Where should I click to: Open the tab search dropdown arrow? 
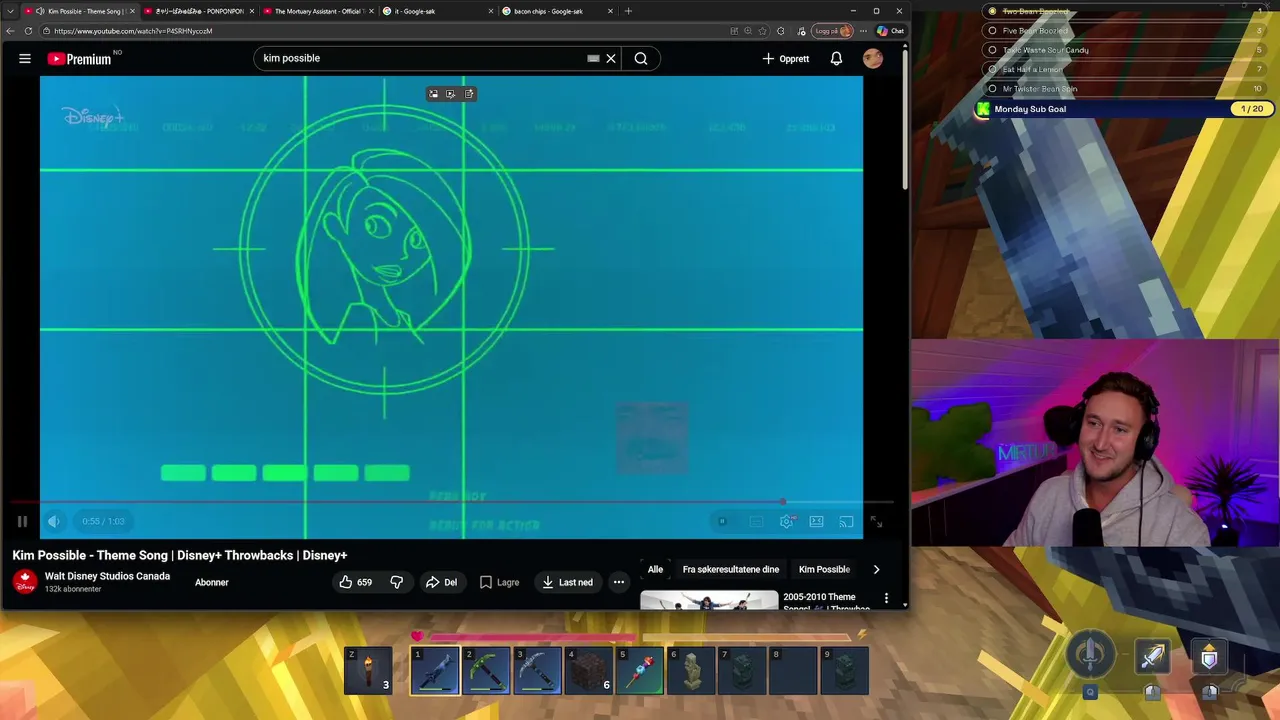(x=10, y=11)
